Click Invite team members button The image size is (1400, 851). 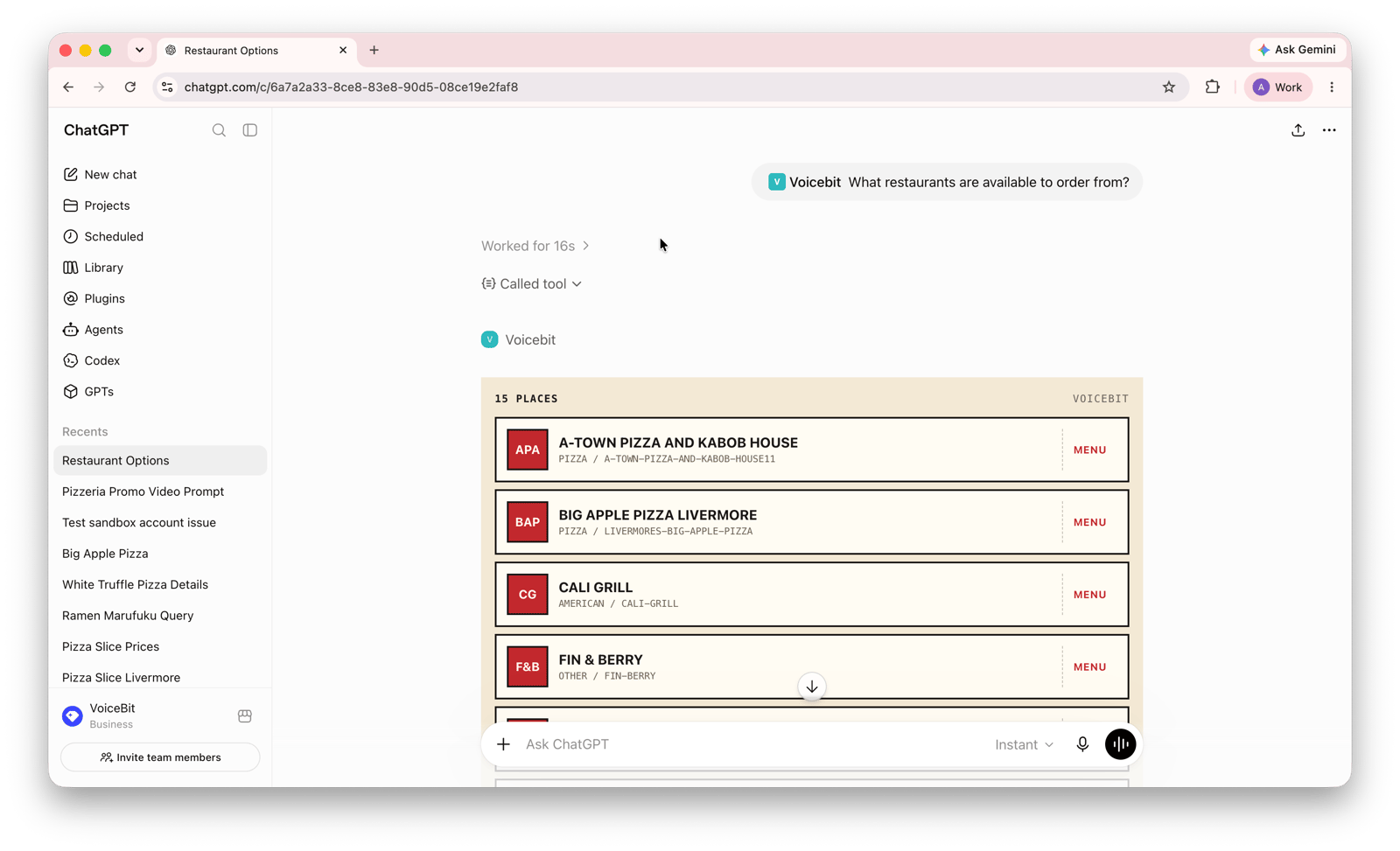pos(160,757)
